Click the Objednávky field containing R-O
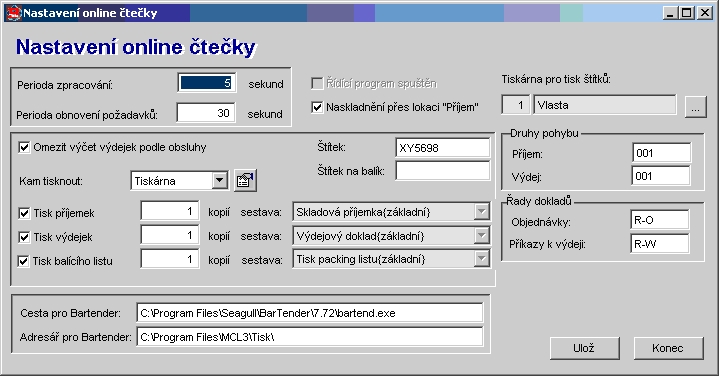 pos(660,220)
